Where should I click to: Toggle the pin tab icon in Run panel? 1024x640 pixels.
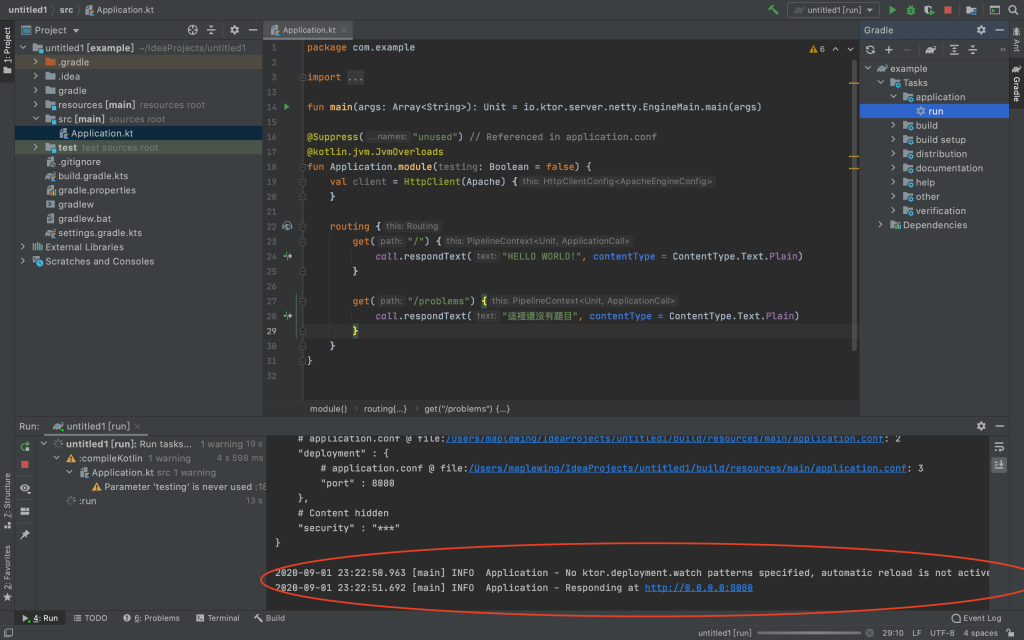(x=25, y=534)
